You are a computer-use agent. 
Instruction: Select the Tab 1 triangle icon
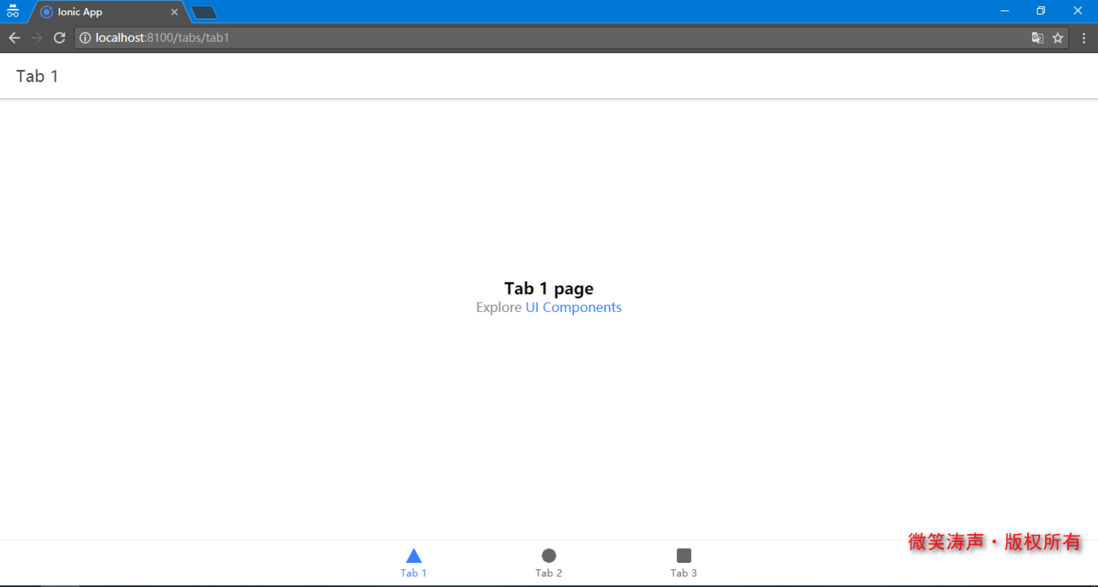pyautogui.click(x=414, y=555)
